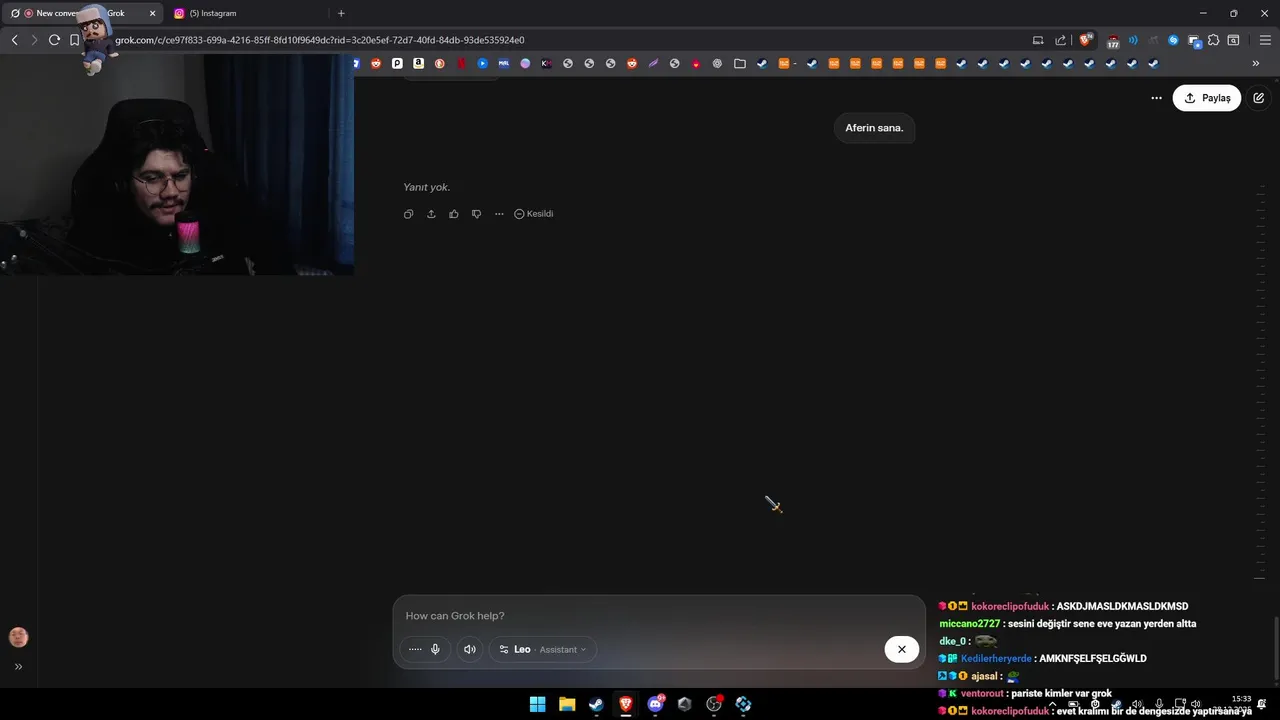
Task: Open three-dot menu next to Paylaş
Action: [x=1156, y=98]
